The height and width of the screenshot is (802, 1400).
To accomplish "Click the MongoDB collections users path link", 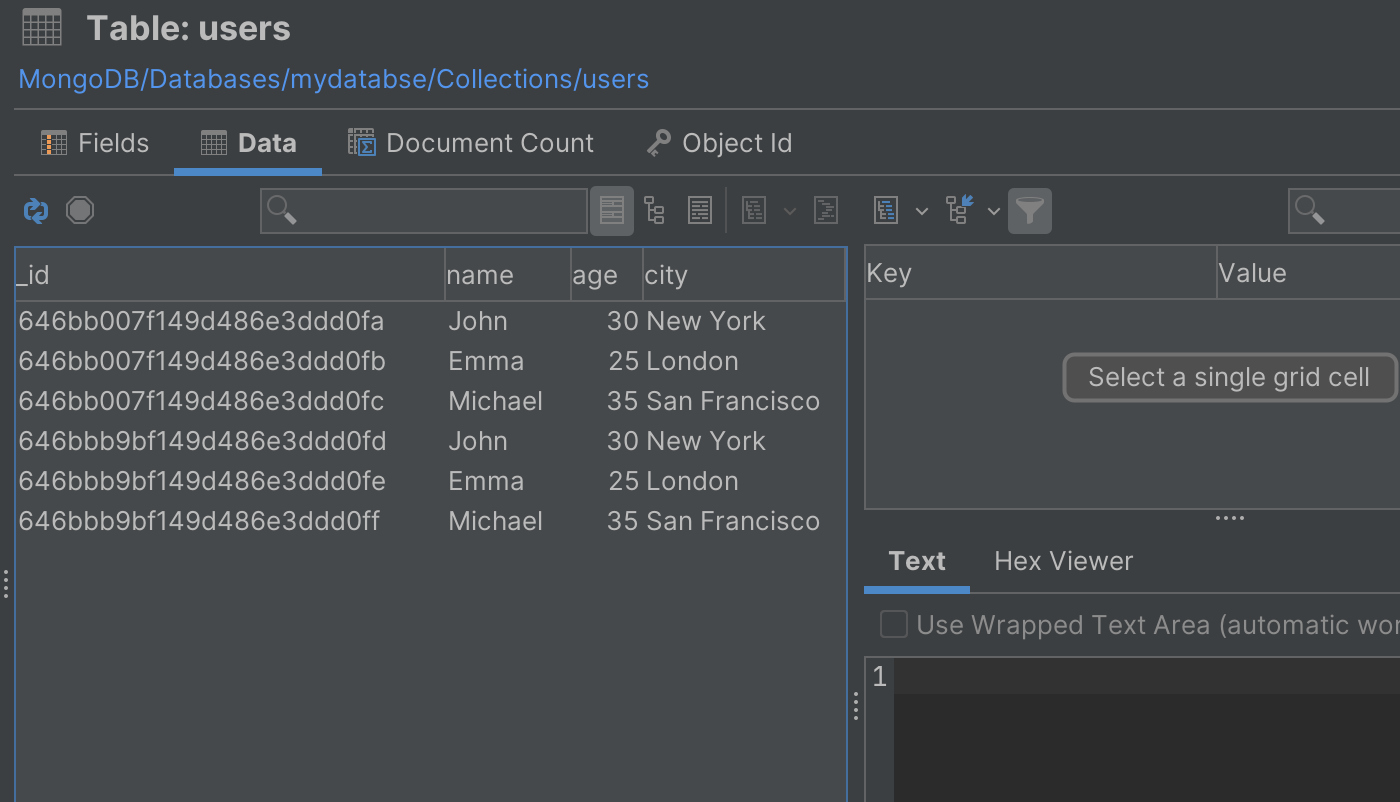I will click(334, 79).
